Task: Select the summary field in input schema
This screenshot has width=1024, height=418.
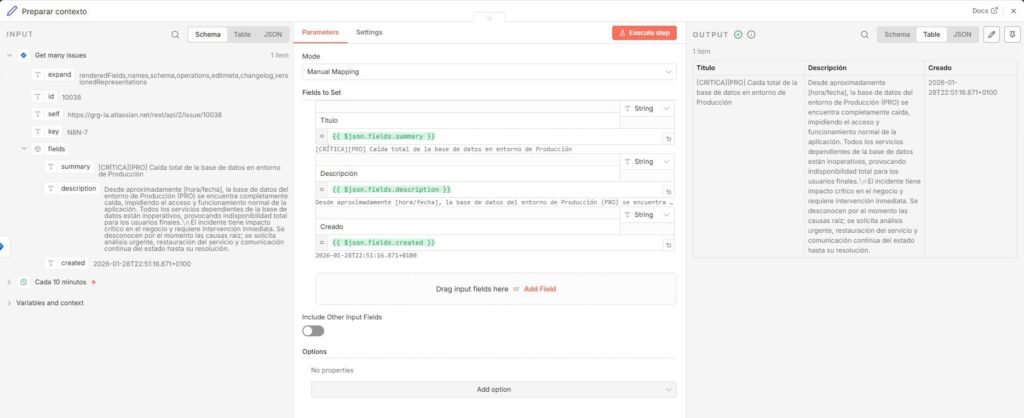Action: click(69, 167)
